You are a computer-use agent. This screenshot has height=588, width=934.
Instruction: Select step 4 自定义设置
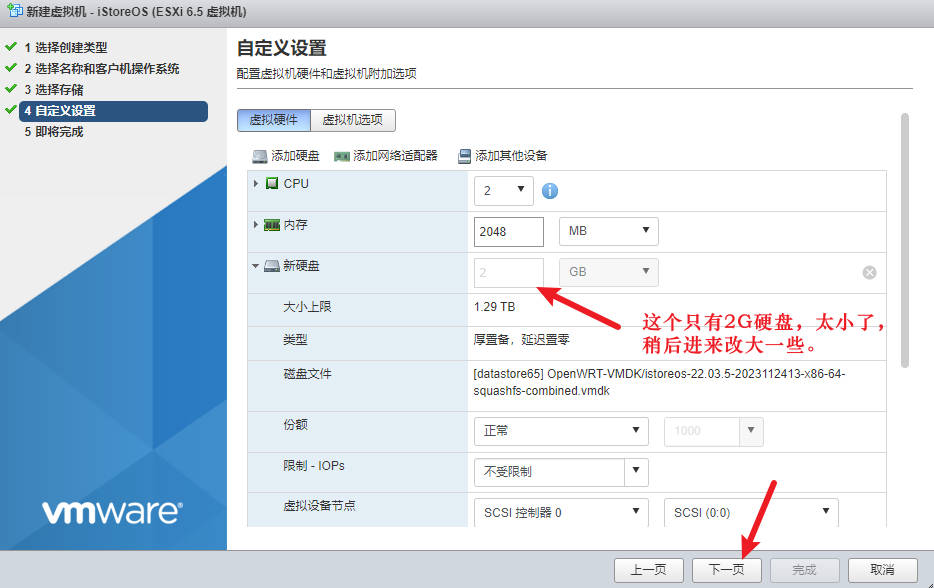tap(113, 111)
